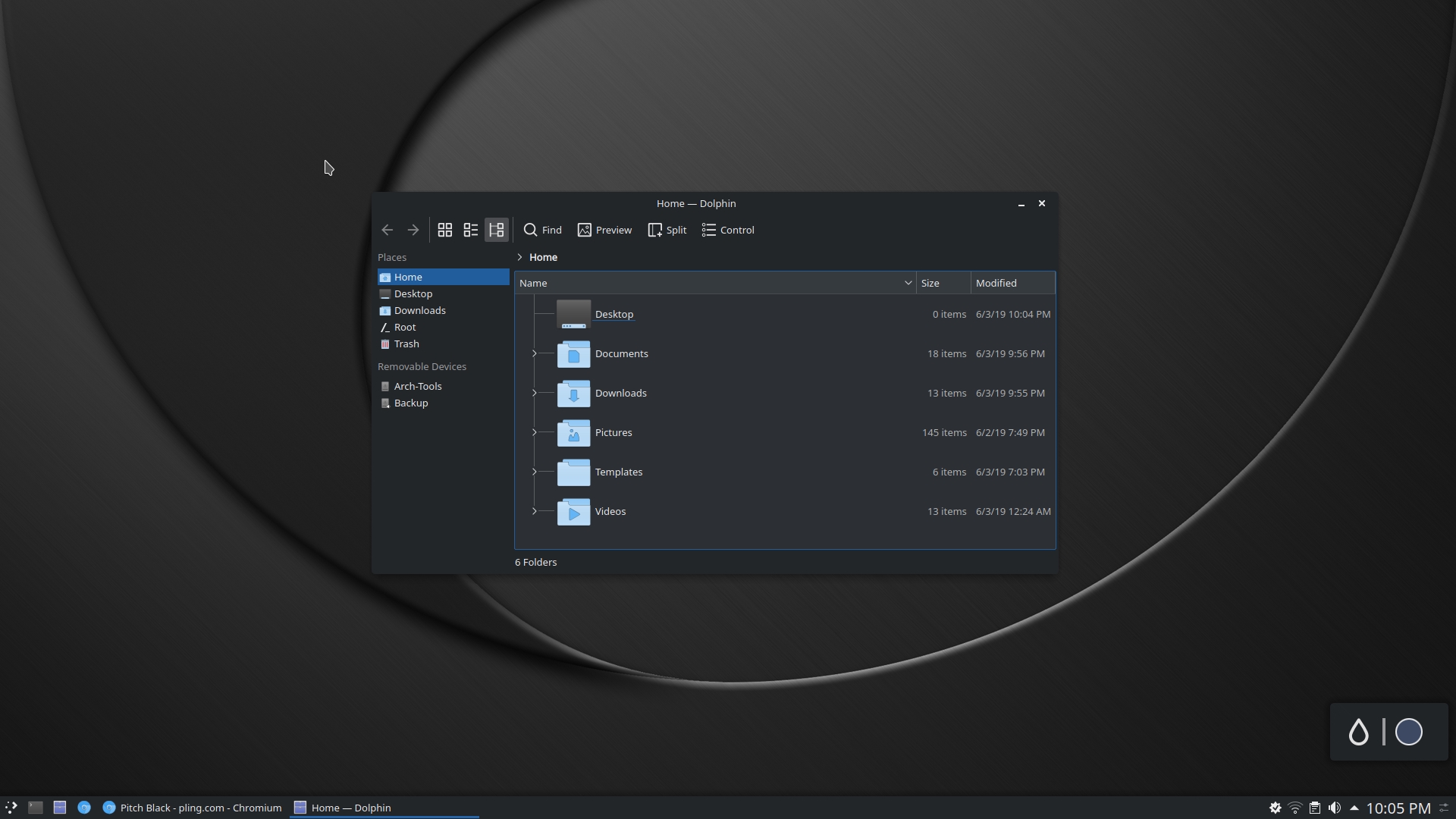The height and width of the screenshot is (819, 1456).
Task: Click the Root slash icon in Places
Action: 385,328
